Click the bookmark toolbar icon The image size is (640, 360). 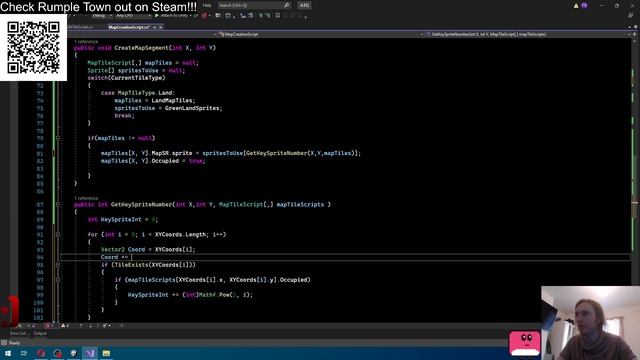[x=278, y=16]
